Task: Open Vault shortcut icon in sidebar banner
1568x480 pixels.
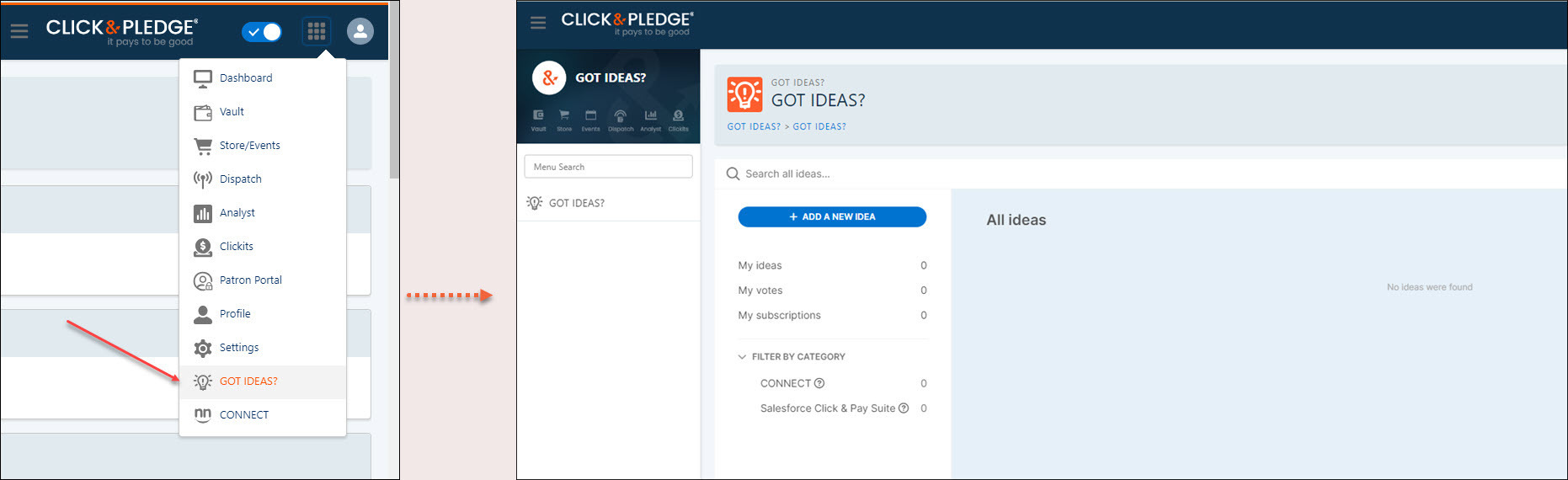Action: pos(538,120)
